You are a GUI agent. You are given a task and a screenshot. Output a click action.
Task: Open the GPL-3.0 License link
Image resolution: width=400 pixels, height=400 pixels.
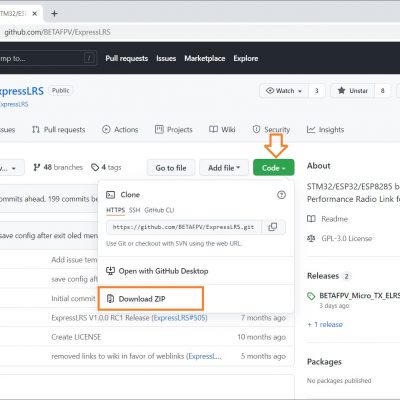tap(347, 239)
